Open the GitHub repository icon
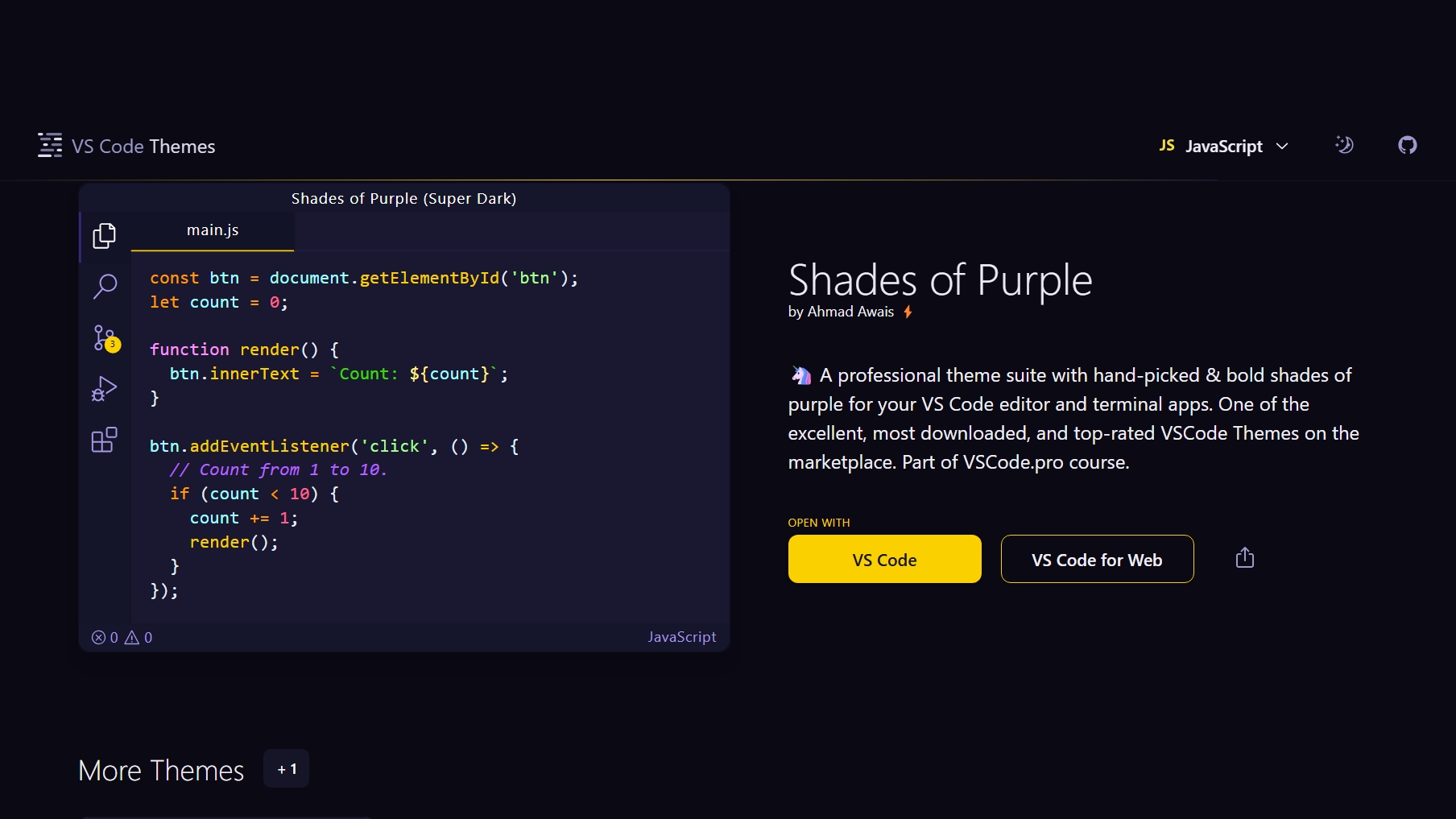Image resolution: width=1456 pixels, height=819 pixels. pyautogui.click(x=1407, y=146)
